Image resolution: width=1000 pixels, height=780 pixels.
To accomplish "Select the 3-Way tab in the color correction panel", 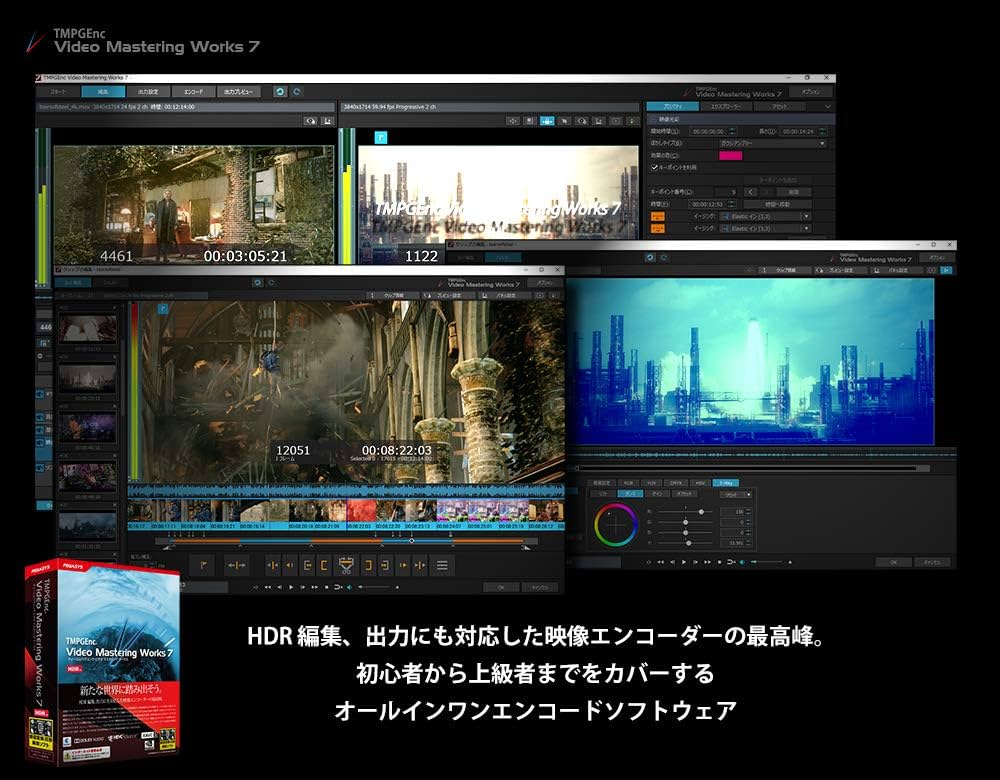I will point(726,483).
